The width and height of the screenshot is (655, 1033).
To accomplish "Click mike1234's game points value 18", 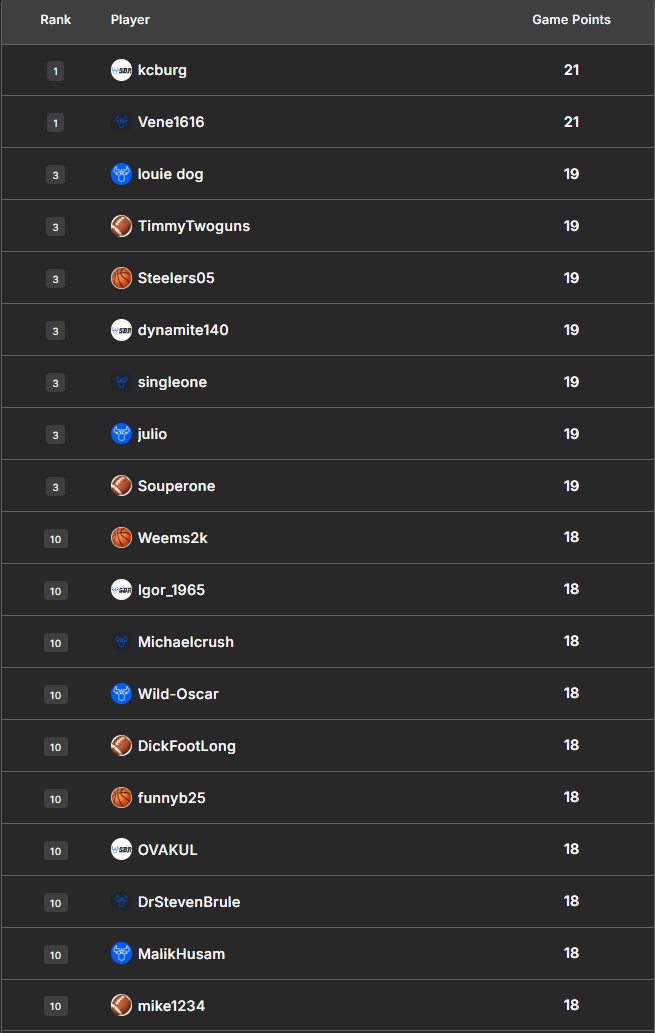I will pyautogui.click(x=571, y=1005).
